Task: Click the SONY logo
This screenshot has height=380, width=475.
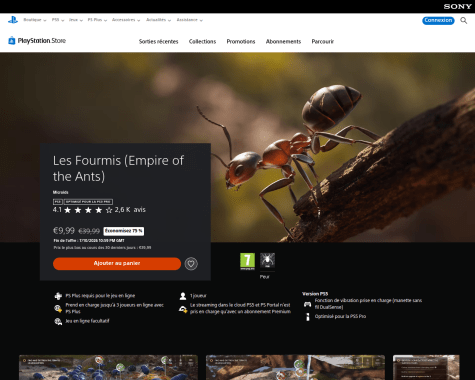Action: tap(457, 6)
